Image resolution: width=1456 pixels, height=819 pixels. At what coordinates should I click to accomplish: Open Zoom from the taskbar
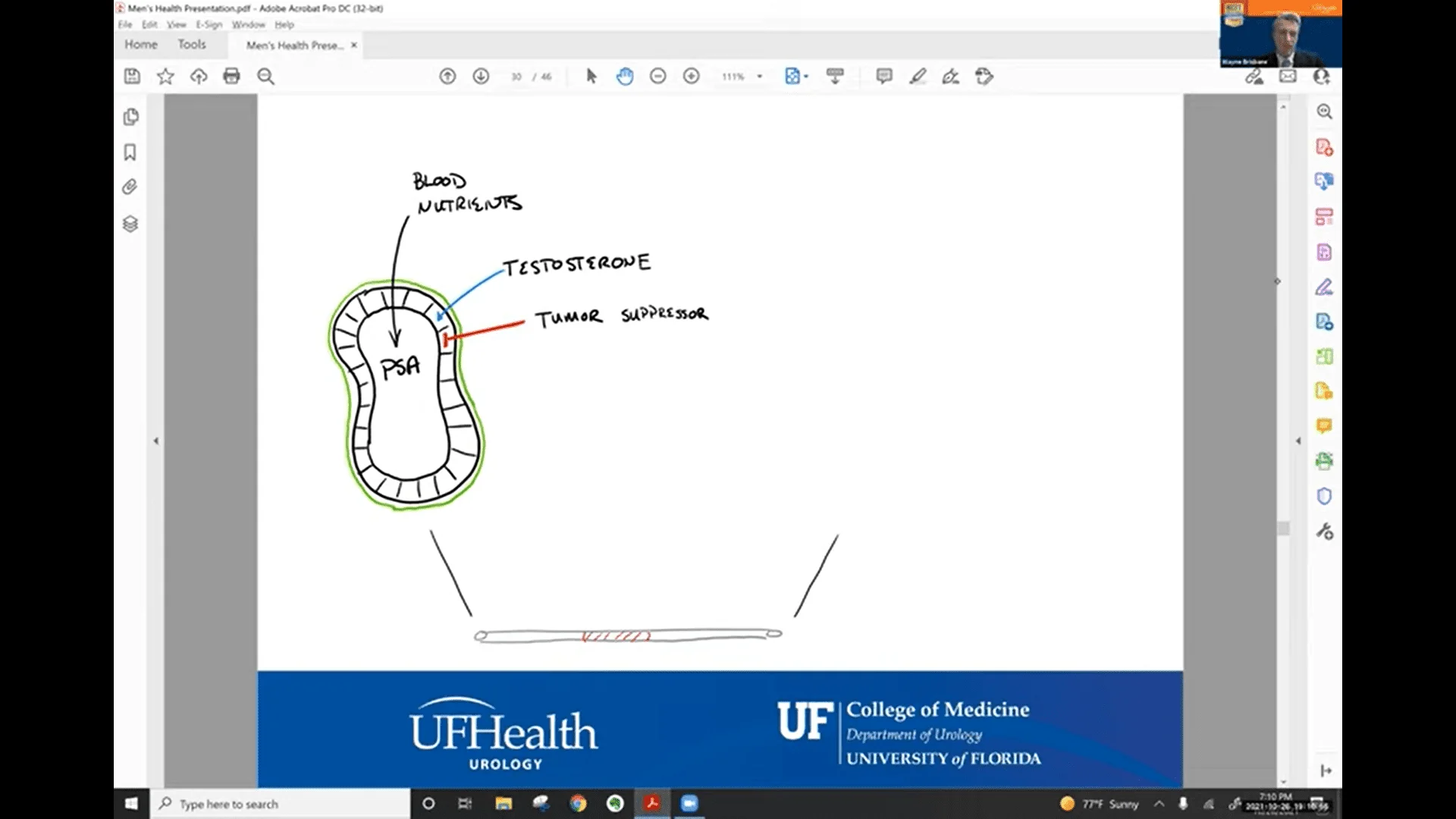[689, 803]
